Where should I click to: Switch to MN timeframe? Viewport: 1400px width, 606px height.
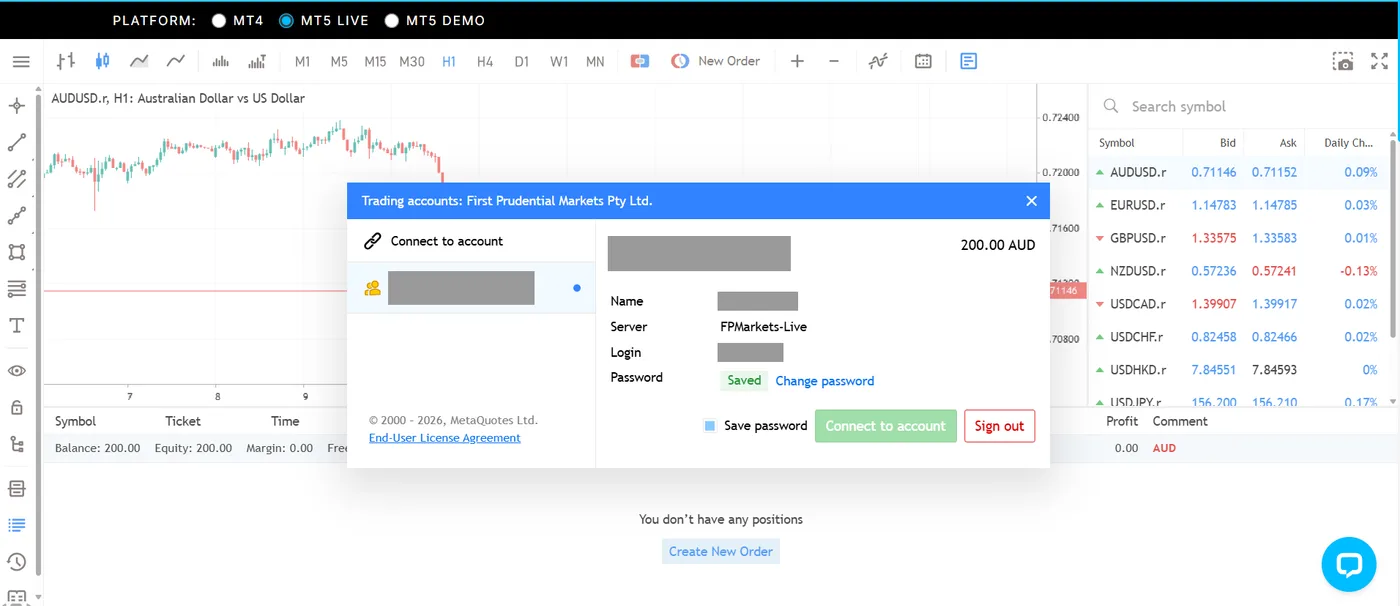coord(595,61)
